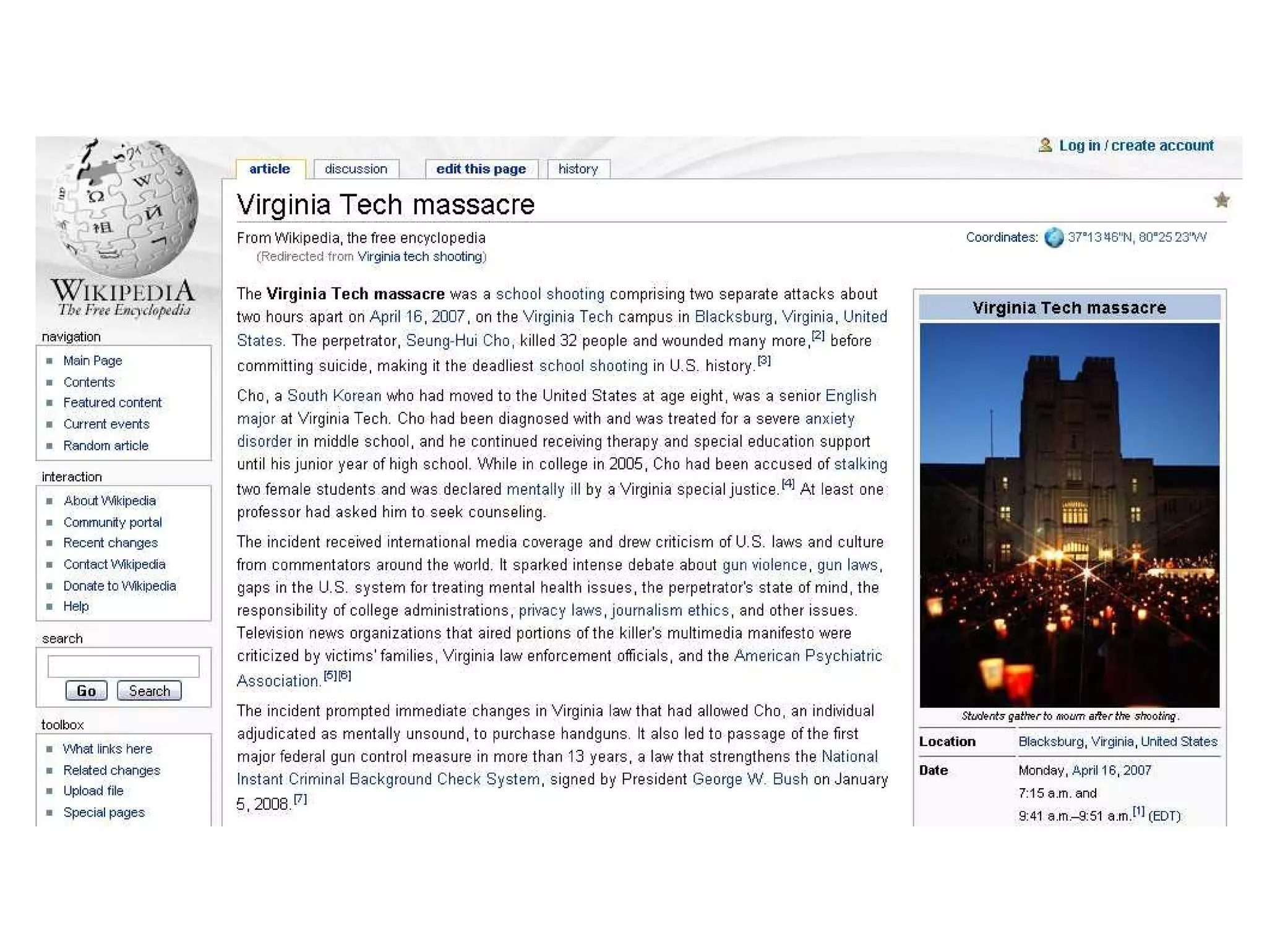This screenshot has width=1267, height=952.
Task: Open Donate to Wikipedia link
Action: (119, 586)
